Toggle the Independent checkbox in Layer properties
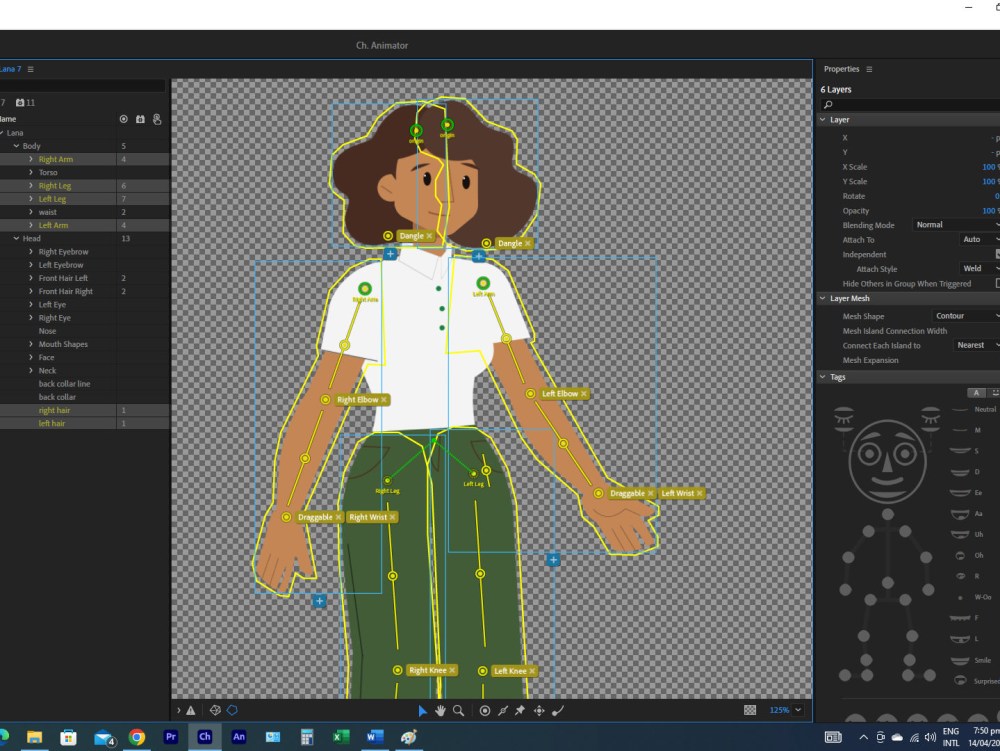Image resolution: width=1000 pixels, height=751 pixels. coord(996,254)
